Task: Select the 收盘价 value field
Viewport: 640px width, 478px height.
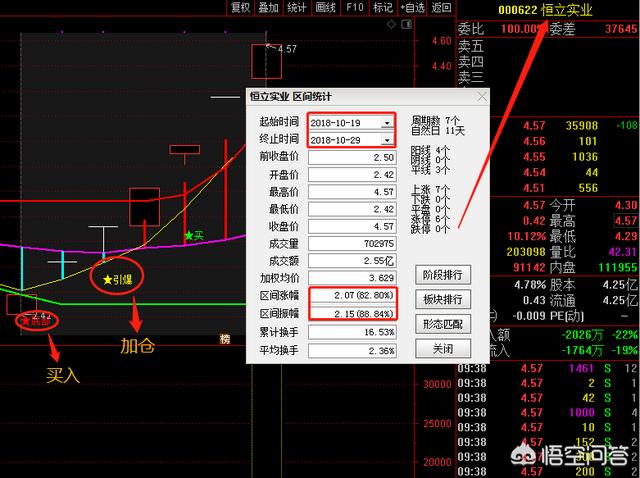Action: [352, 226]
